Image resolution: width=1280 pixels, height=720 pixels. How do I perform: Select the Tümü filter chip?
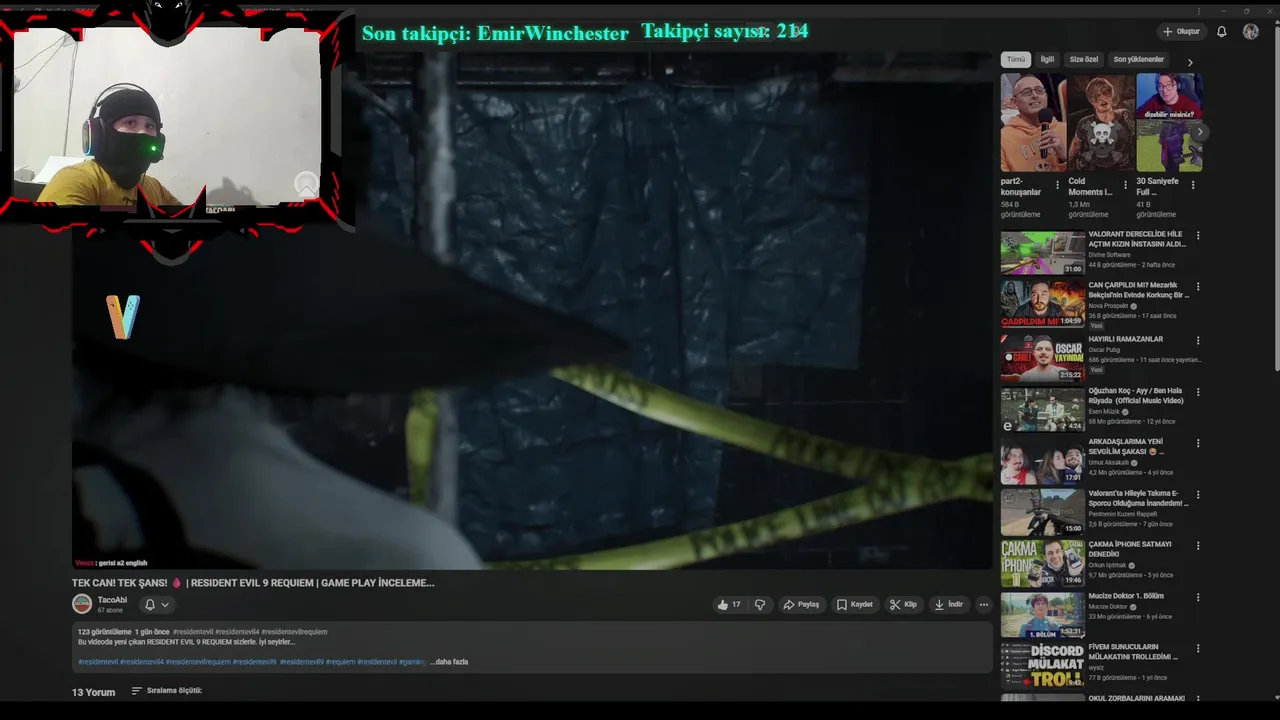point(1016,60)
